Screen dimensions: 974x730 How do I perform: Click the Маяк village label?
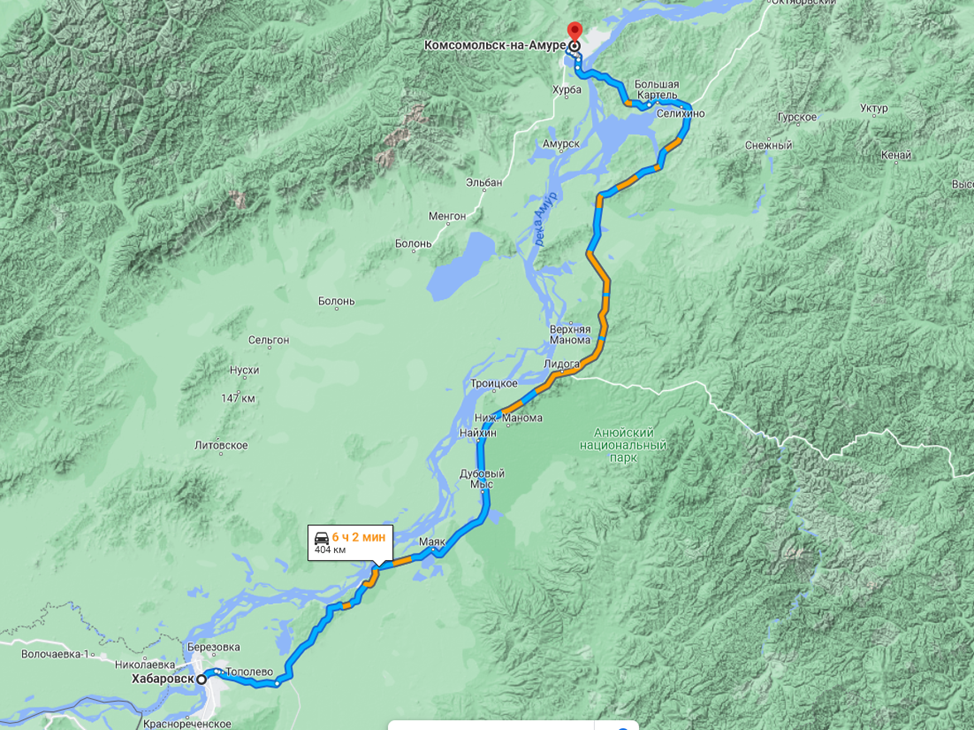point(432,542)
